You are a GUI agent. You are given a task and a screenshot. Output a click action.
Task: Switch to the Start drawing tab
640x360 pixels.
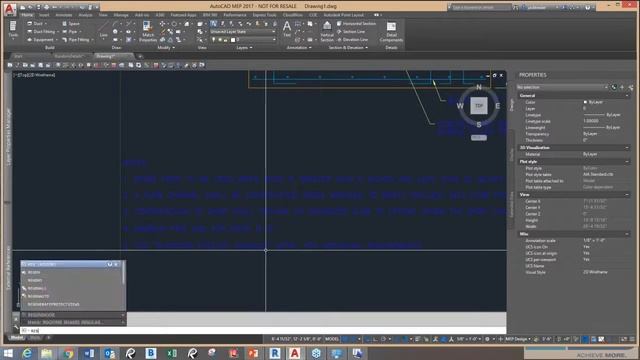tap(18, 56)
